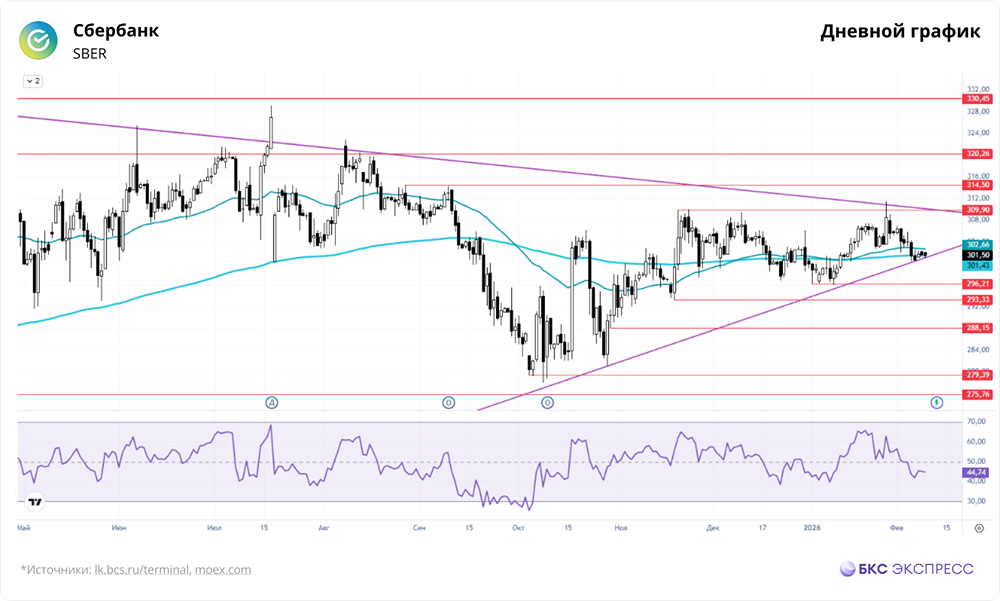The width and height of the screenshot is (1000, 601).
Task: Click the Июн label on time axis
Action: point(119,528)
